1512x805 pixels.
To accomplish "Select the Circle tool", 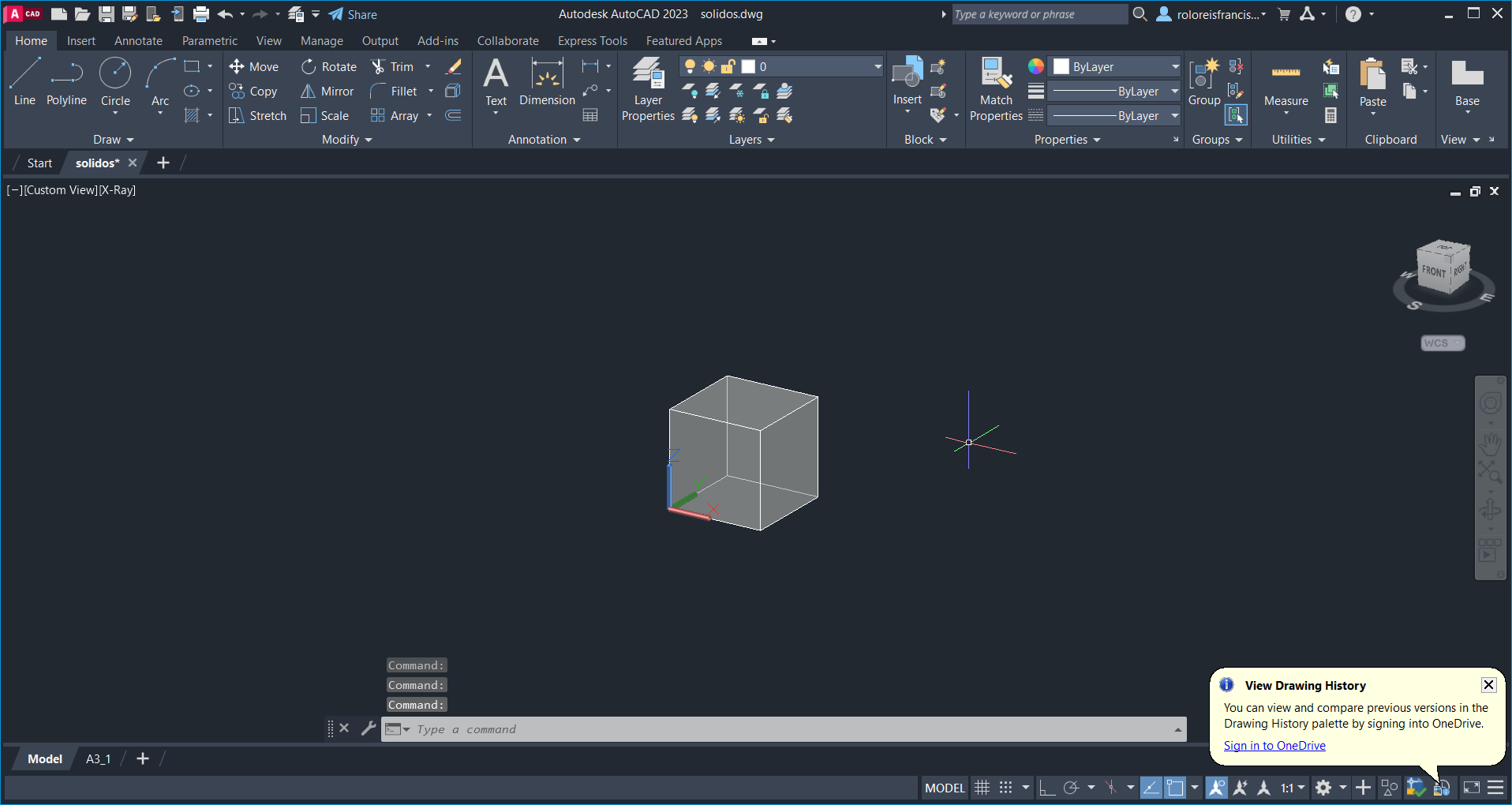I will [115, 80].
